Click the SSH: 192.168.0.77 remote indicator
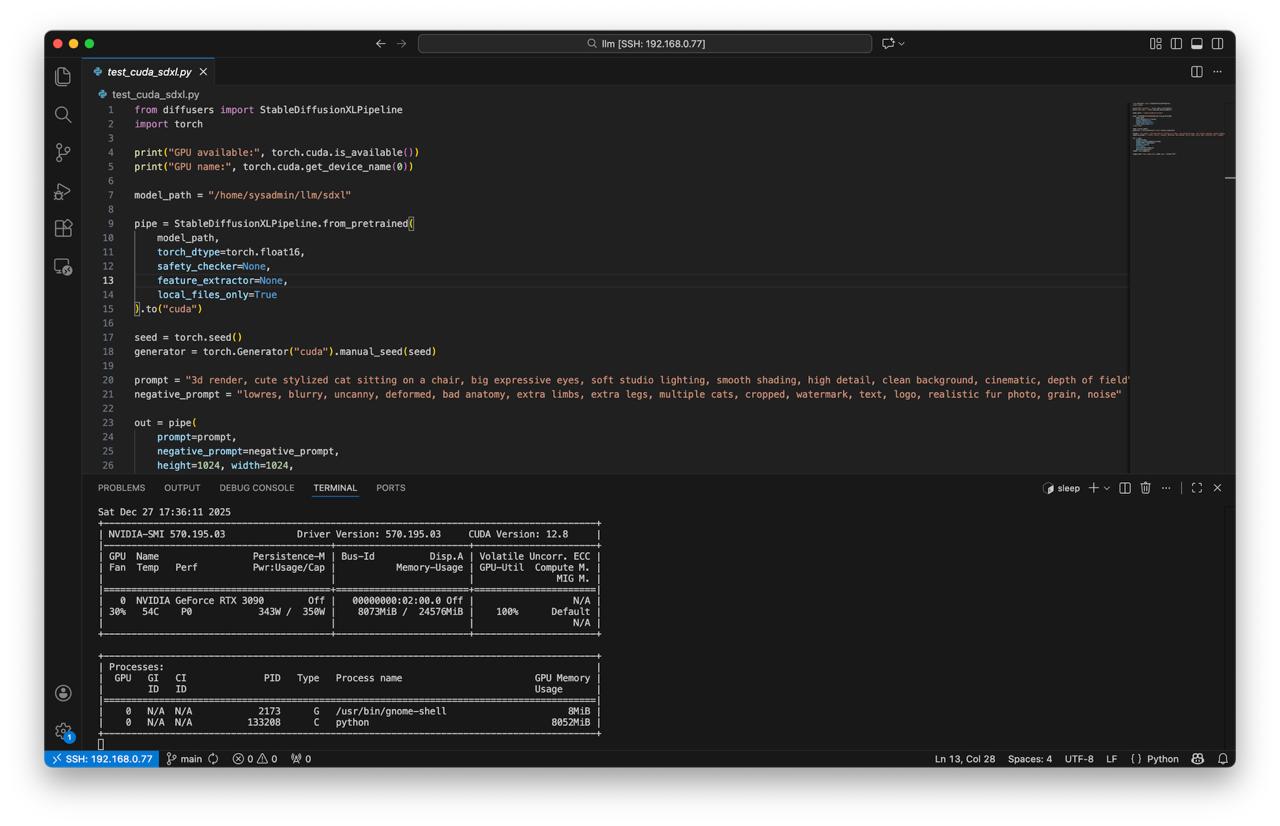Image resolution: width=1280 pixels, height=826 pixels. coord(102,759)
